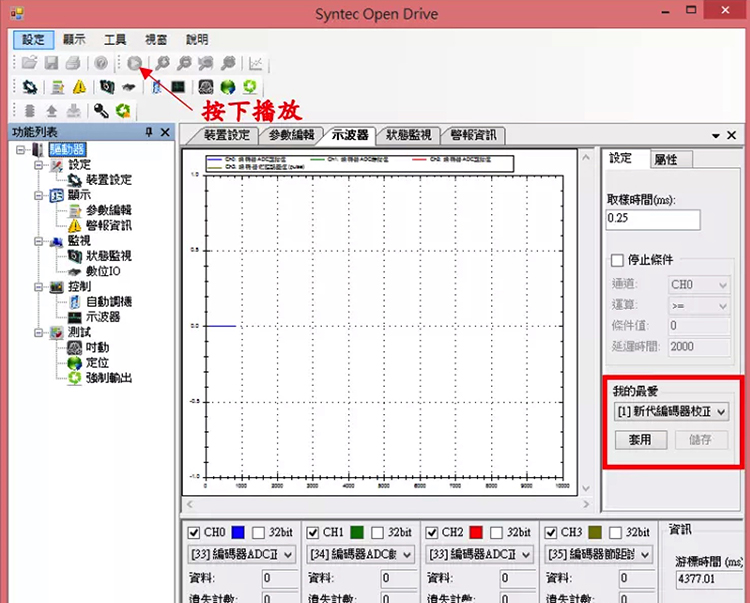Open CH1 signal source dropdown
750x603 pixels.
pyautogui.click(x=360, y=554)
